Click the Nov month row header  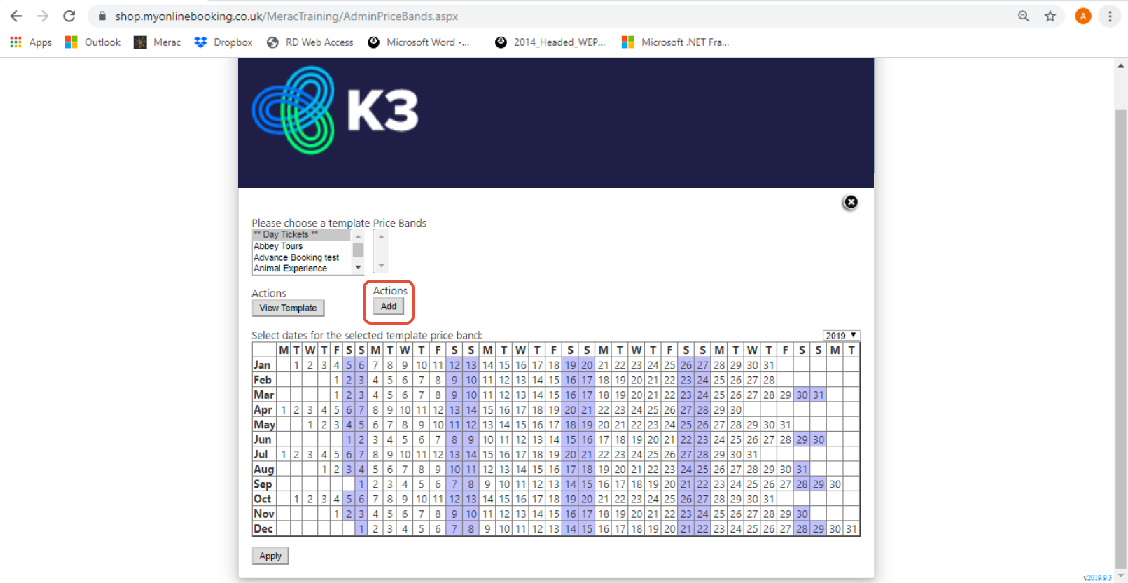pos(264,514)
